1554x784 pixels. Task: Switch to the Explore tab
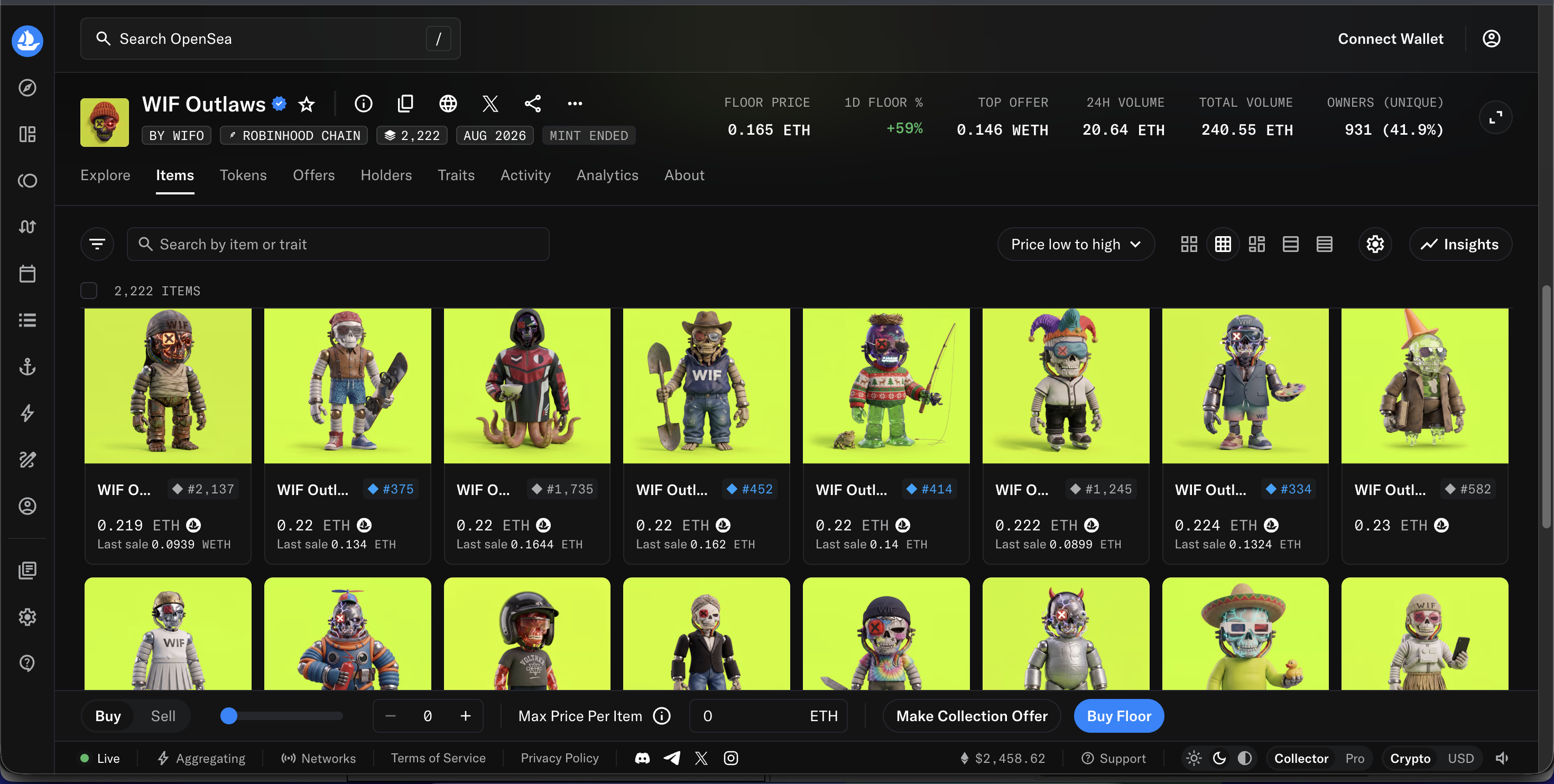click(x=105, y=175)
